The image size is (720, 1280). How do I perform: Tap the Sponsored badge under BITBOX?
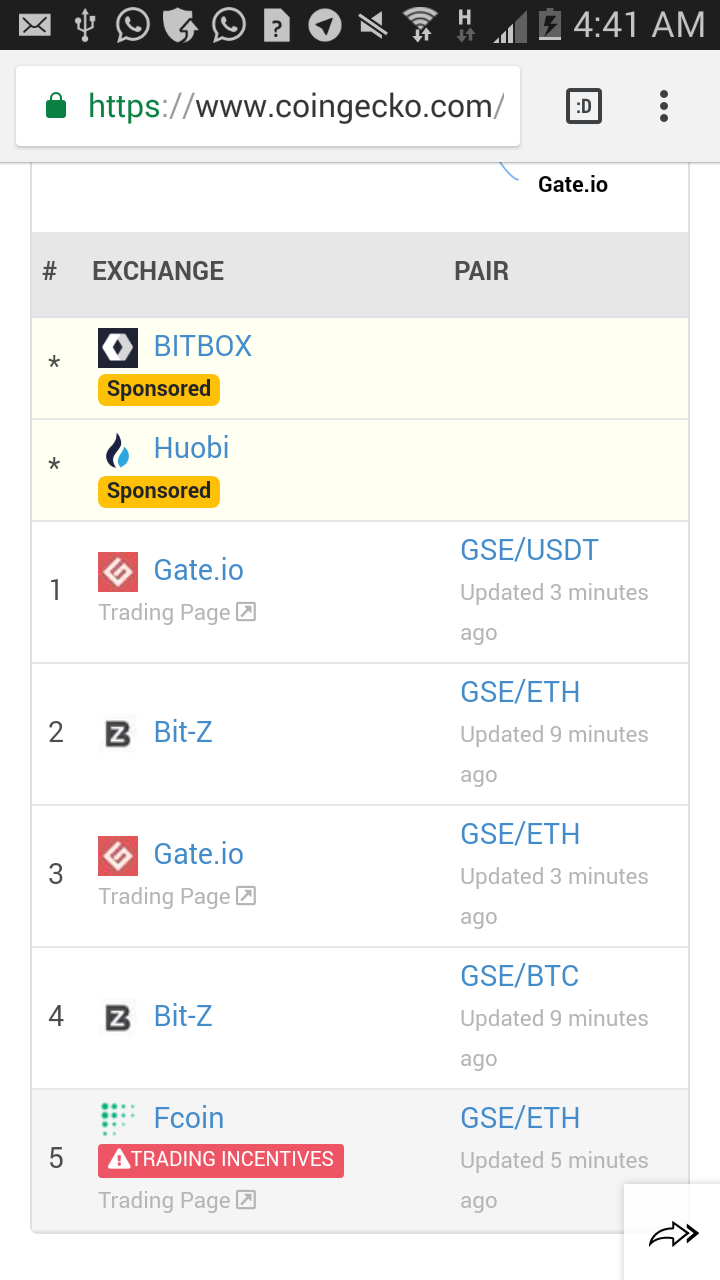[159, 389]
